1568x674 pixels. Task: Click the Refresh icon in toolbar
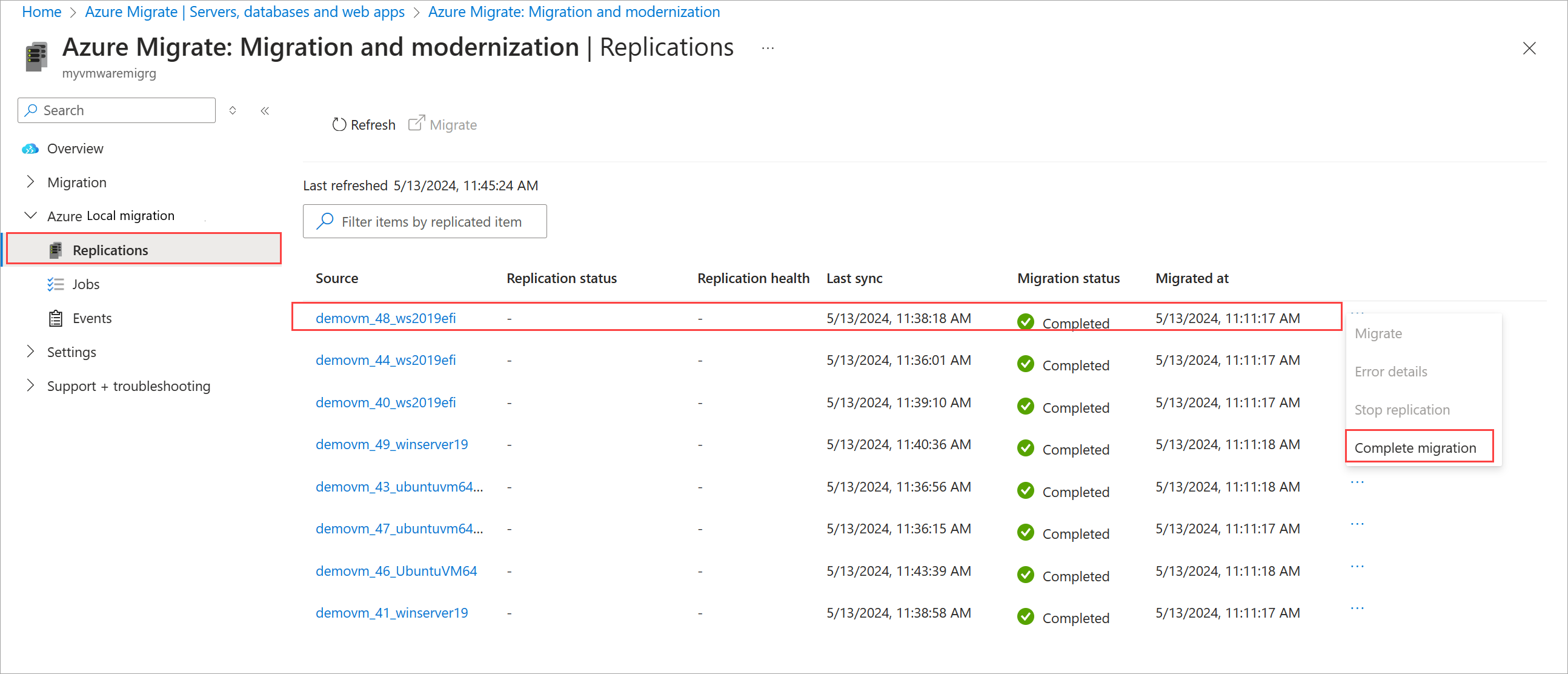click(x=339, y=125)
